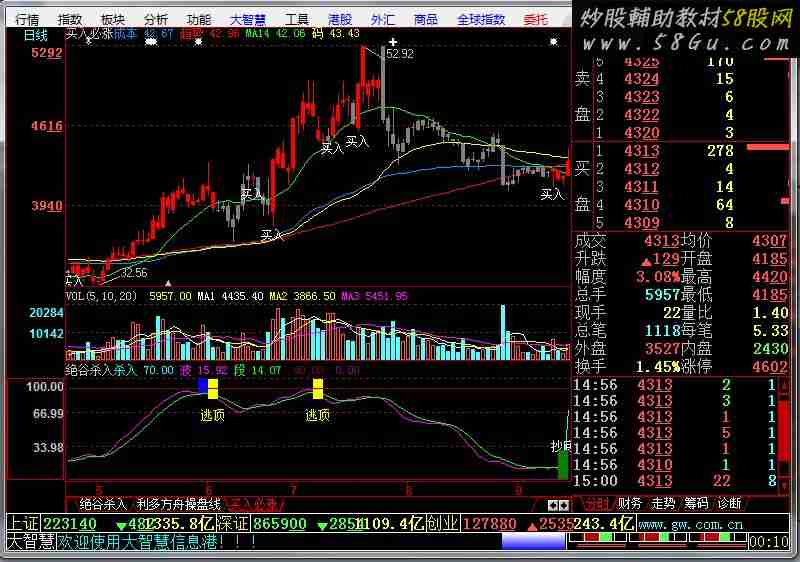Screen dimensions: 800x562
Task: Select the 15:00 tick row
Action: coord(674,481)
